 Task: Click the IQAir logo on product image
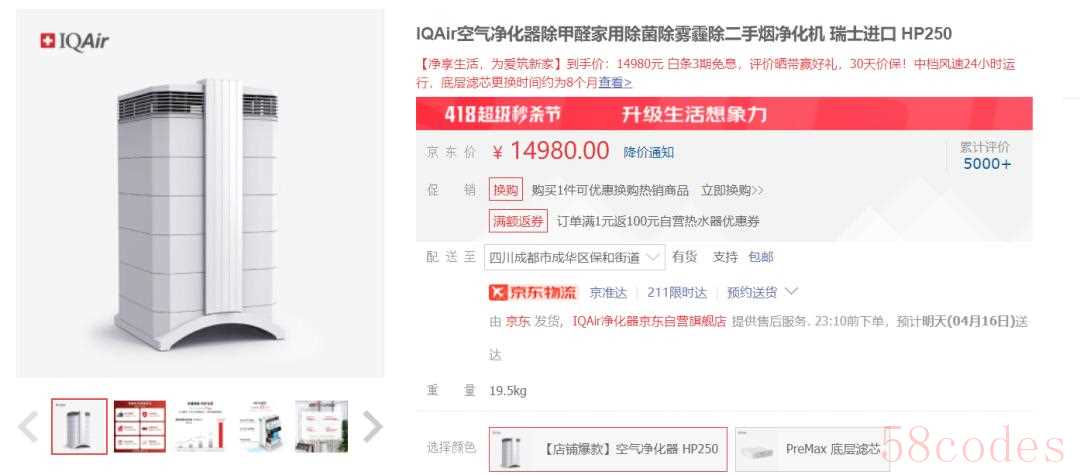point(74,42)
